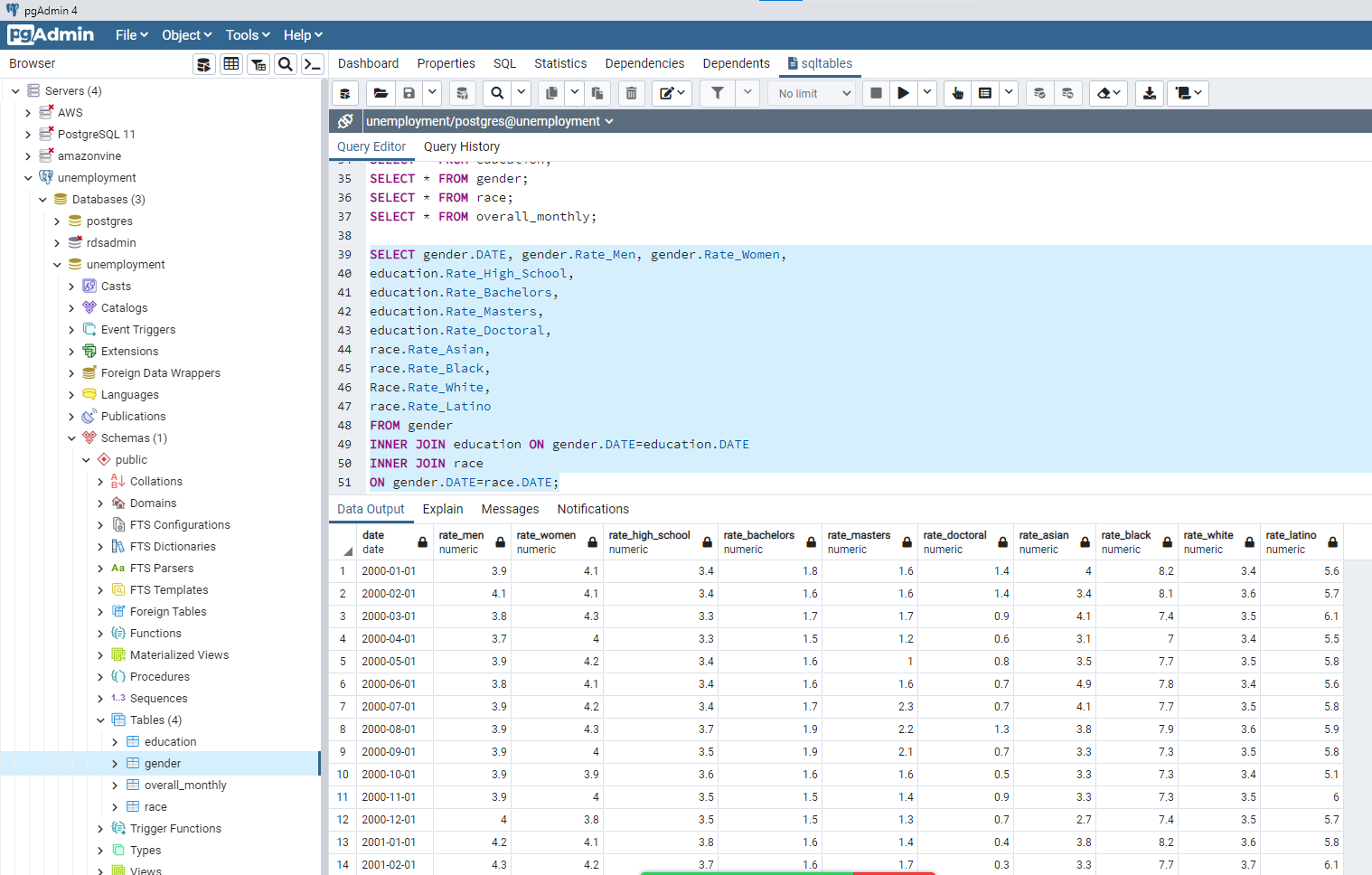Open the PSQL Tool terminal icon
Viewport: 1372px width, 875px height.
click(313, 64)
